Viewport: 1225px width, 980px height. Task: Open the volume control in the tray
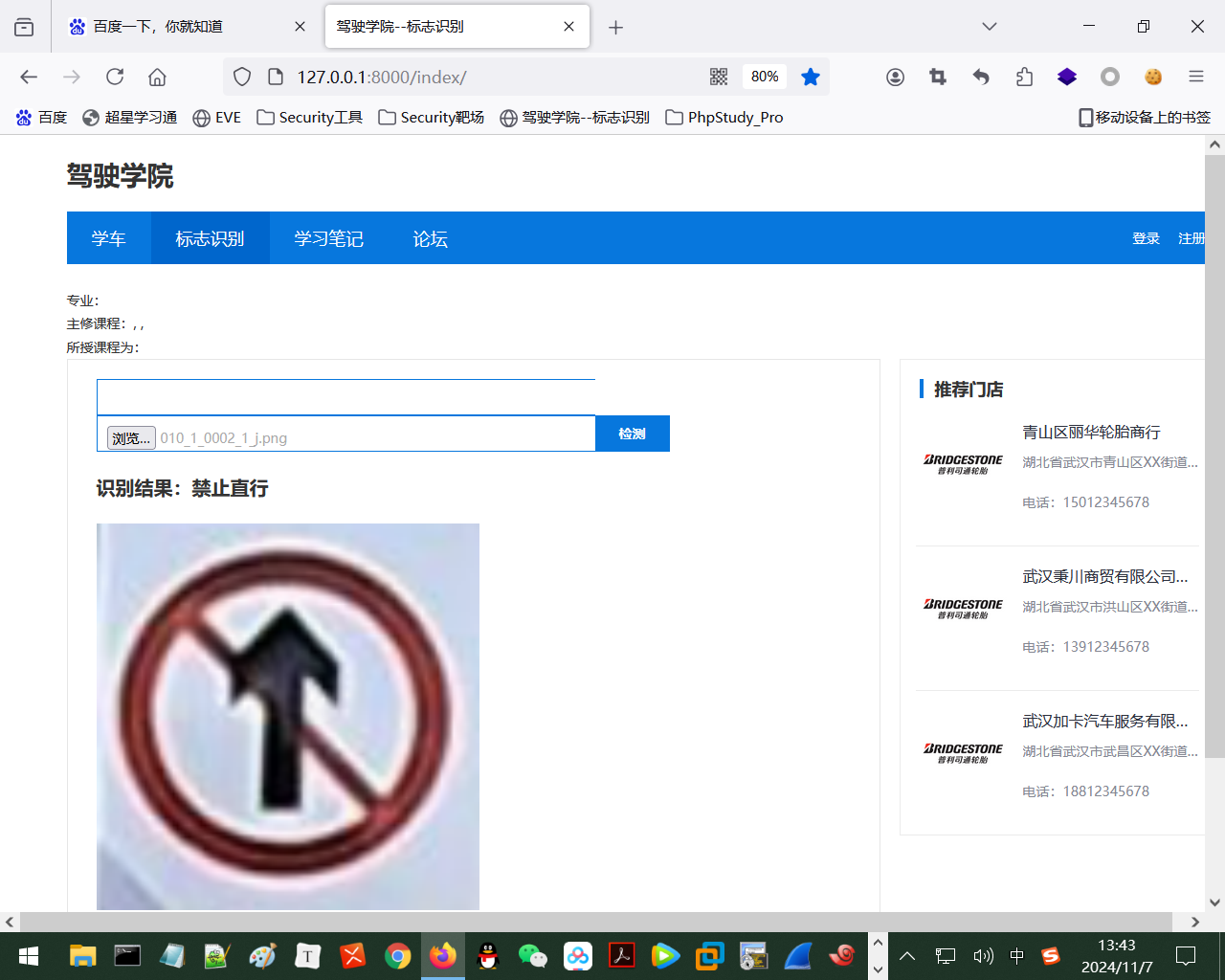tap(983, 956)
